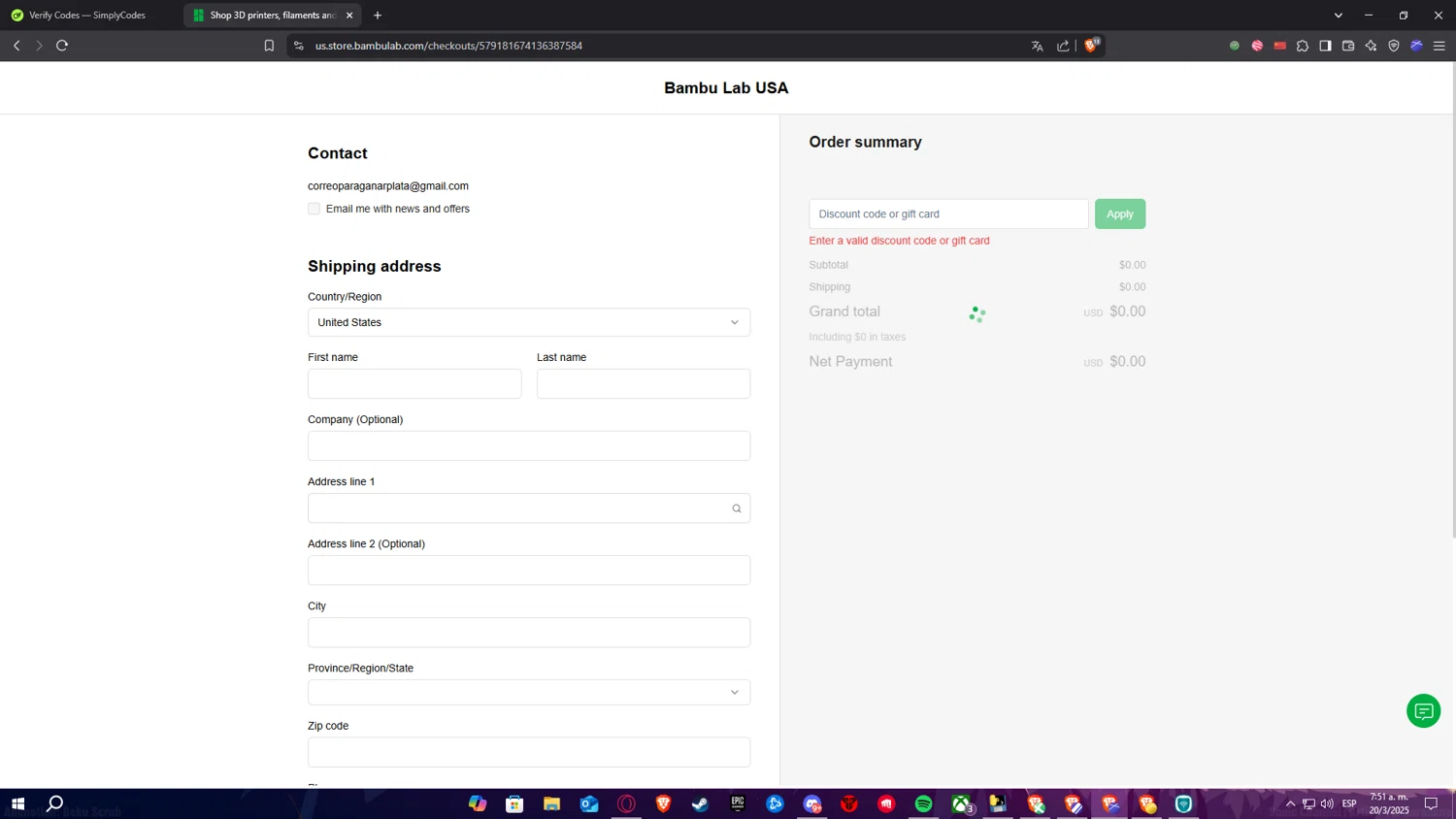The height and width of the screenshot is (819, 1456).
Task: Click the Address line 2 (Optional) field
Action: tap(529, 571)
